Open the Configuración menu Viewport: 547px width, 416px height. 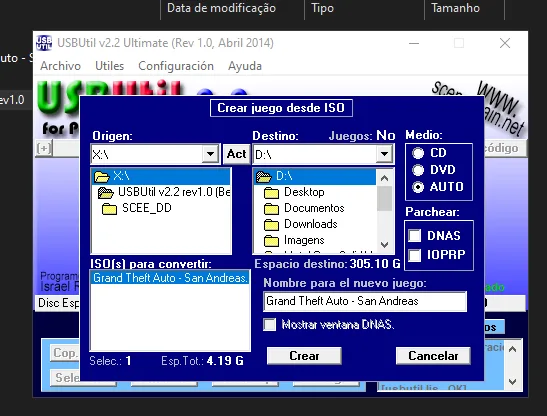coord(176,66)
